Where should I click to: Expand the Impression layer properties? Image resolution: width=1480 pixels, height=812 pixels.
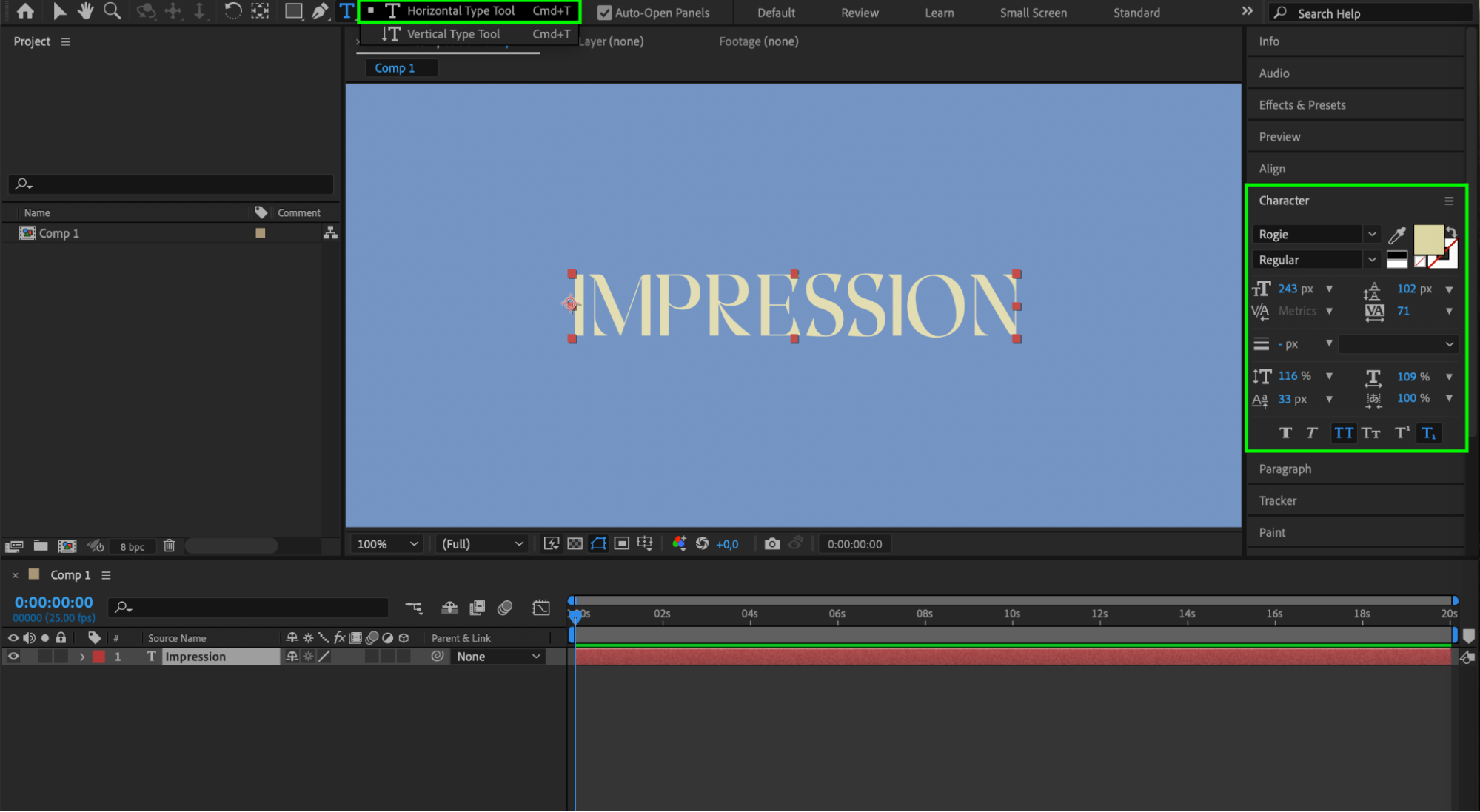82,657
